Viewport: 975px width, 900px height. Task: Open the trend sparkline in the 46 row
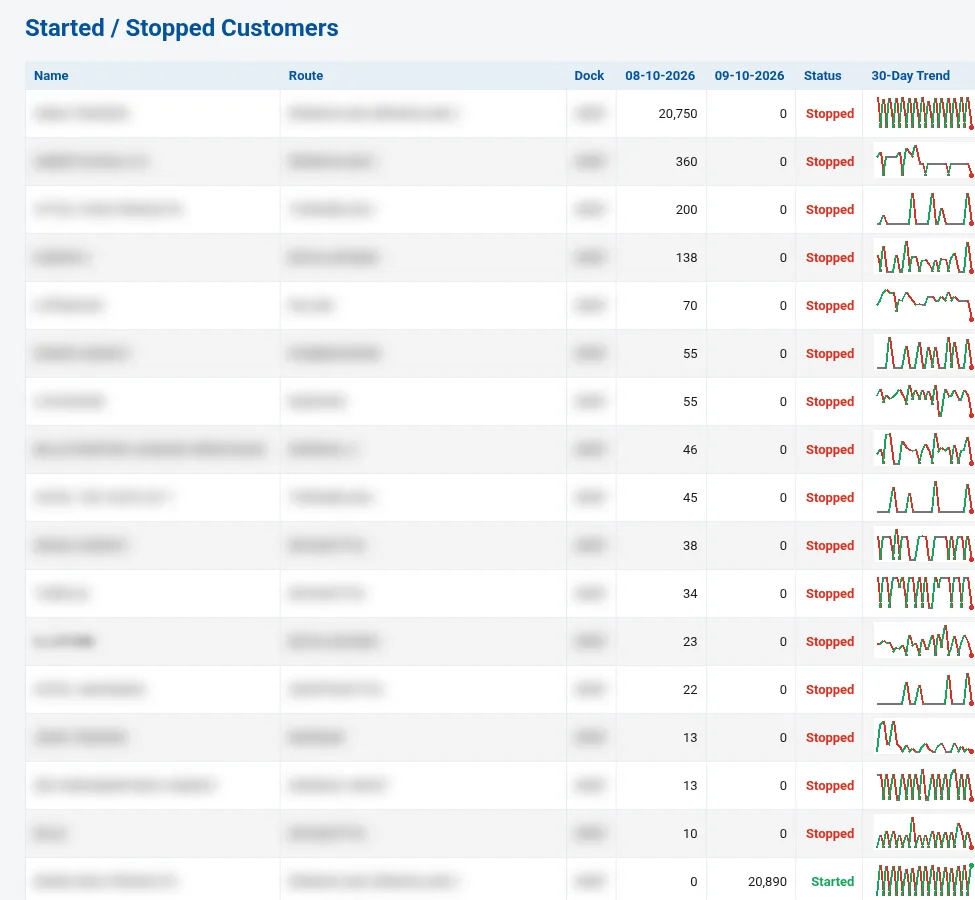tap(924, 448)
